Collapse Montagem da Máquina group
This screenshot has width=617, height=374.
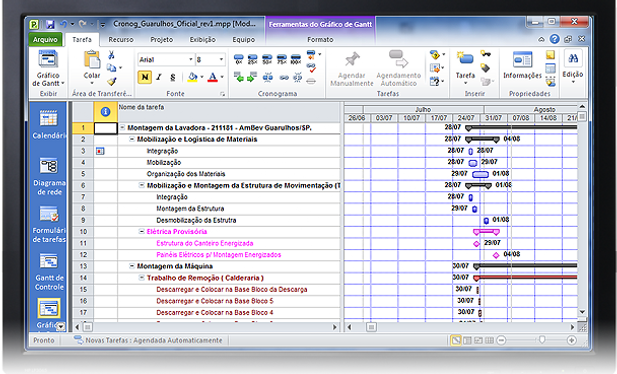point(132,266)
